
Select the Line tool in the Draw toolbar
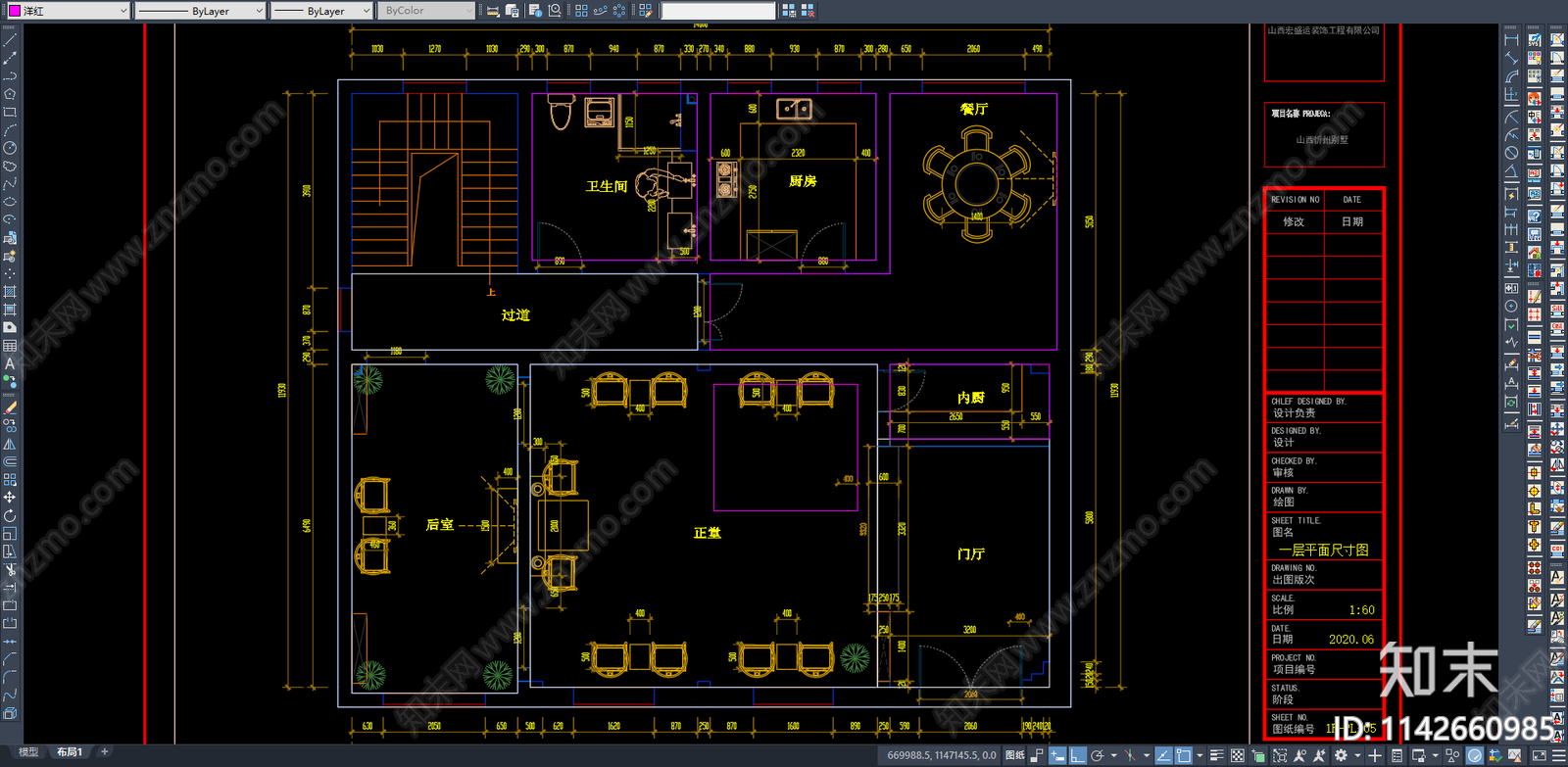coord(10,40)
